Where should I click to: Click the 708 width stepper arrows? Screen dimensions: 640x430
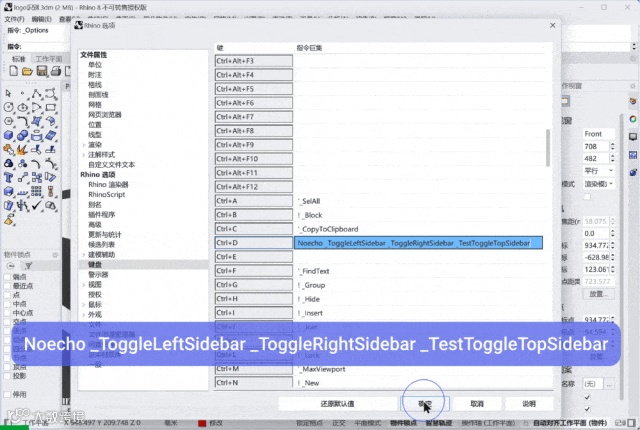point(612,146)
